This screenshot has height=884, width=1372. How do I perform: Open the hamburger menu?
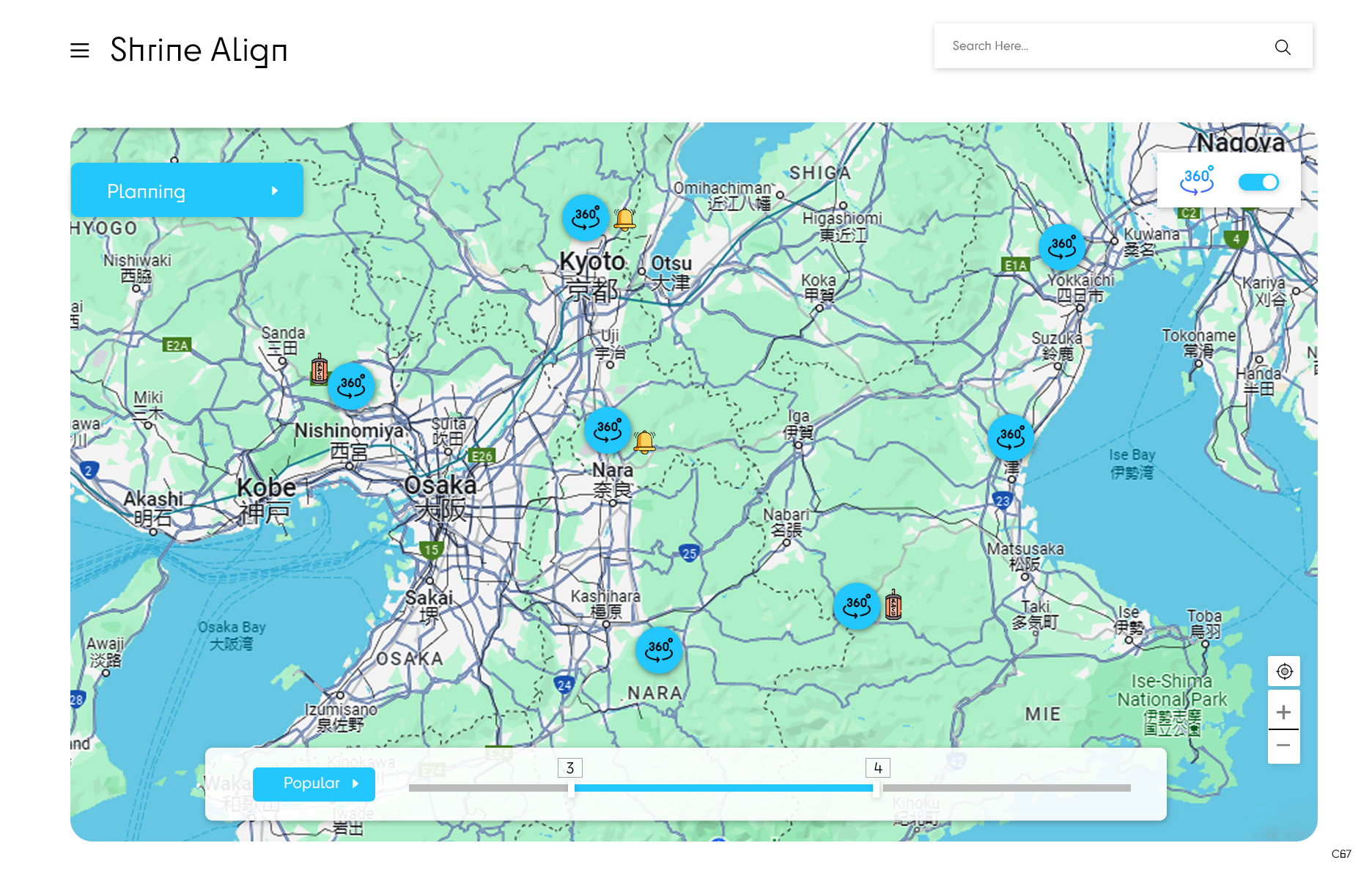80,50
